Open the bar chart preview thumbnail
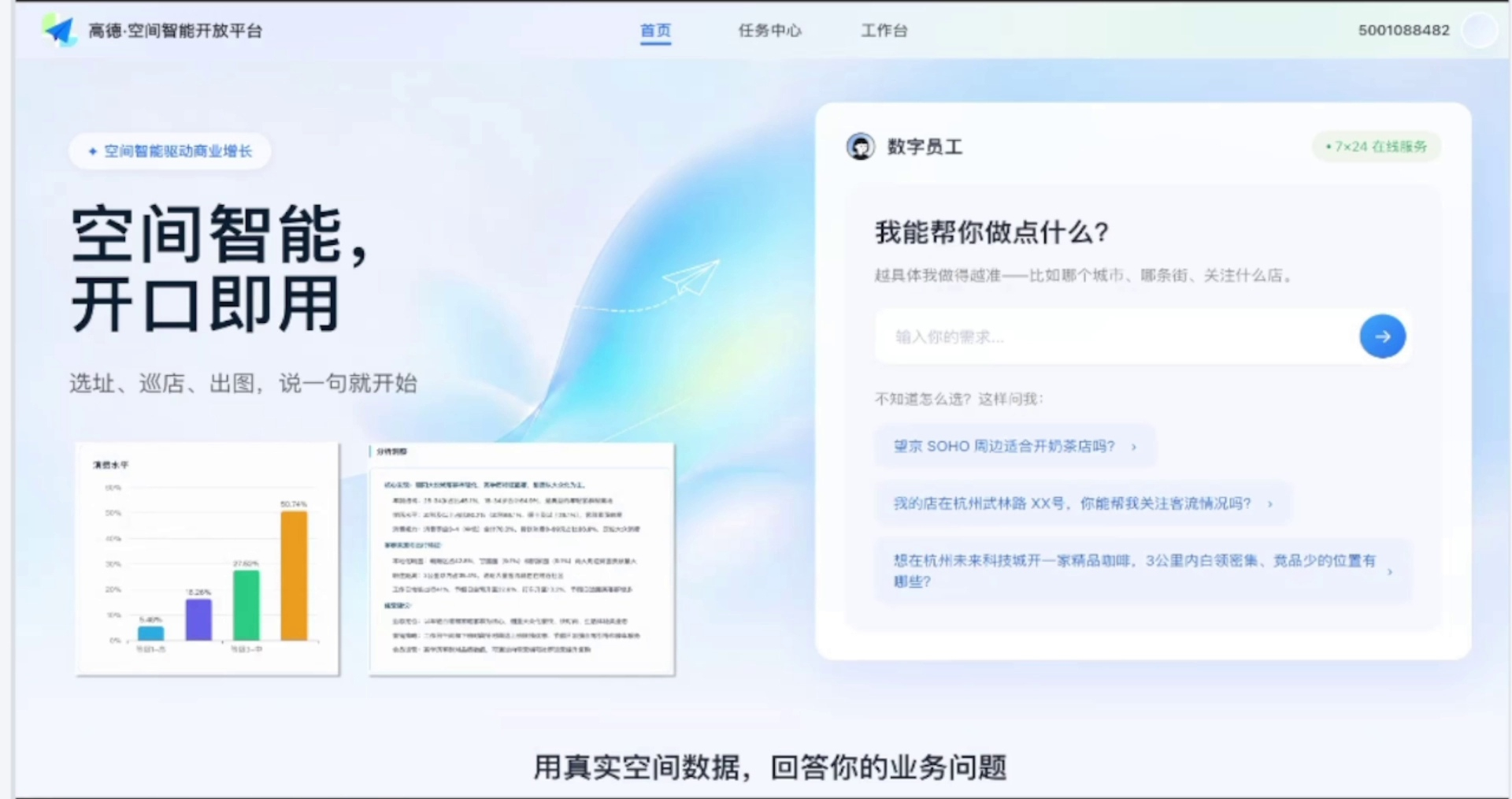Screen dimensions: 1512x799 208,559
